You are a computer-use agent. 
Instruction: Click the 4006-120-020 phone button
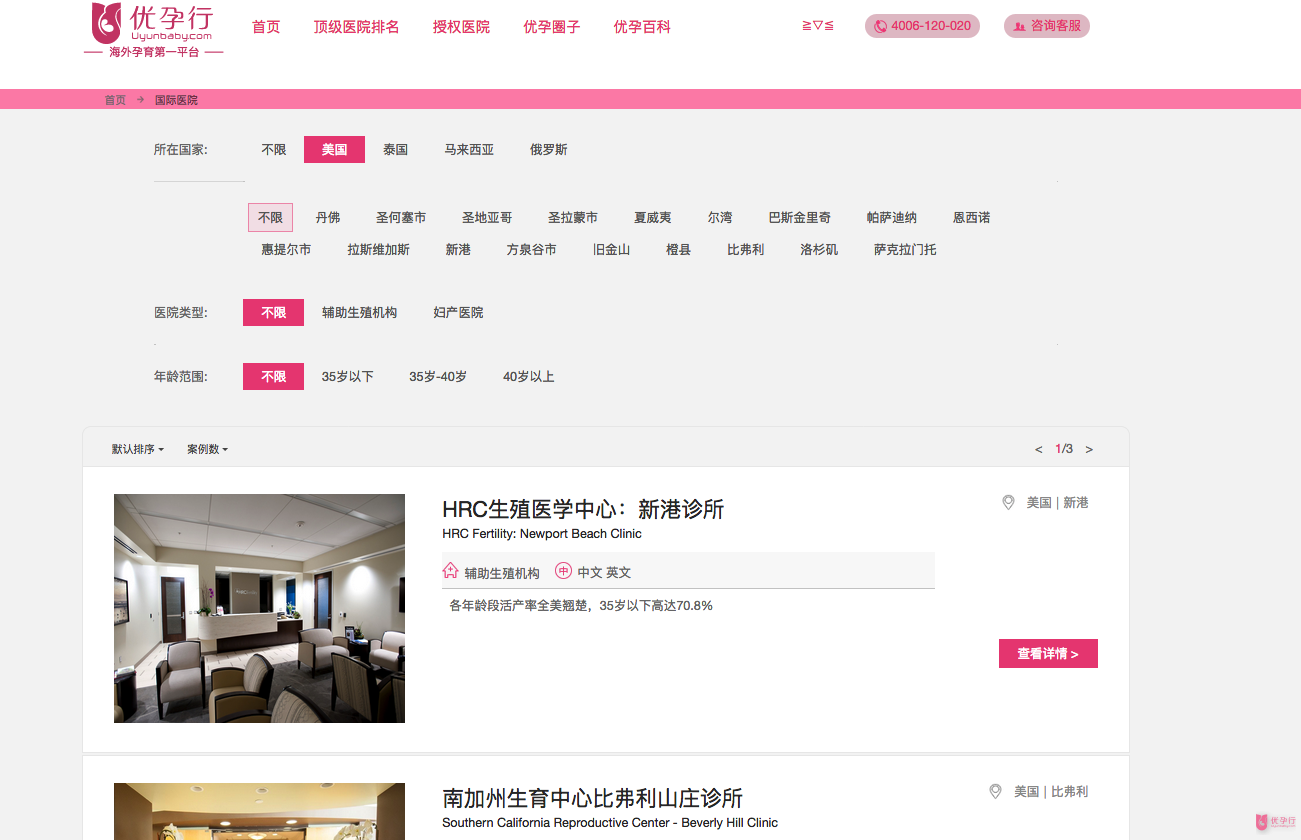click(922, 26)
